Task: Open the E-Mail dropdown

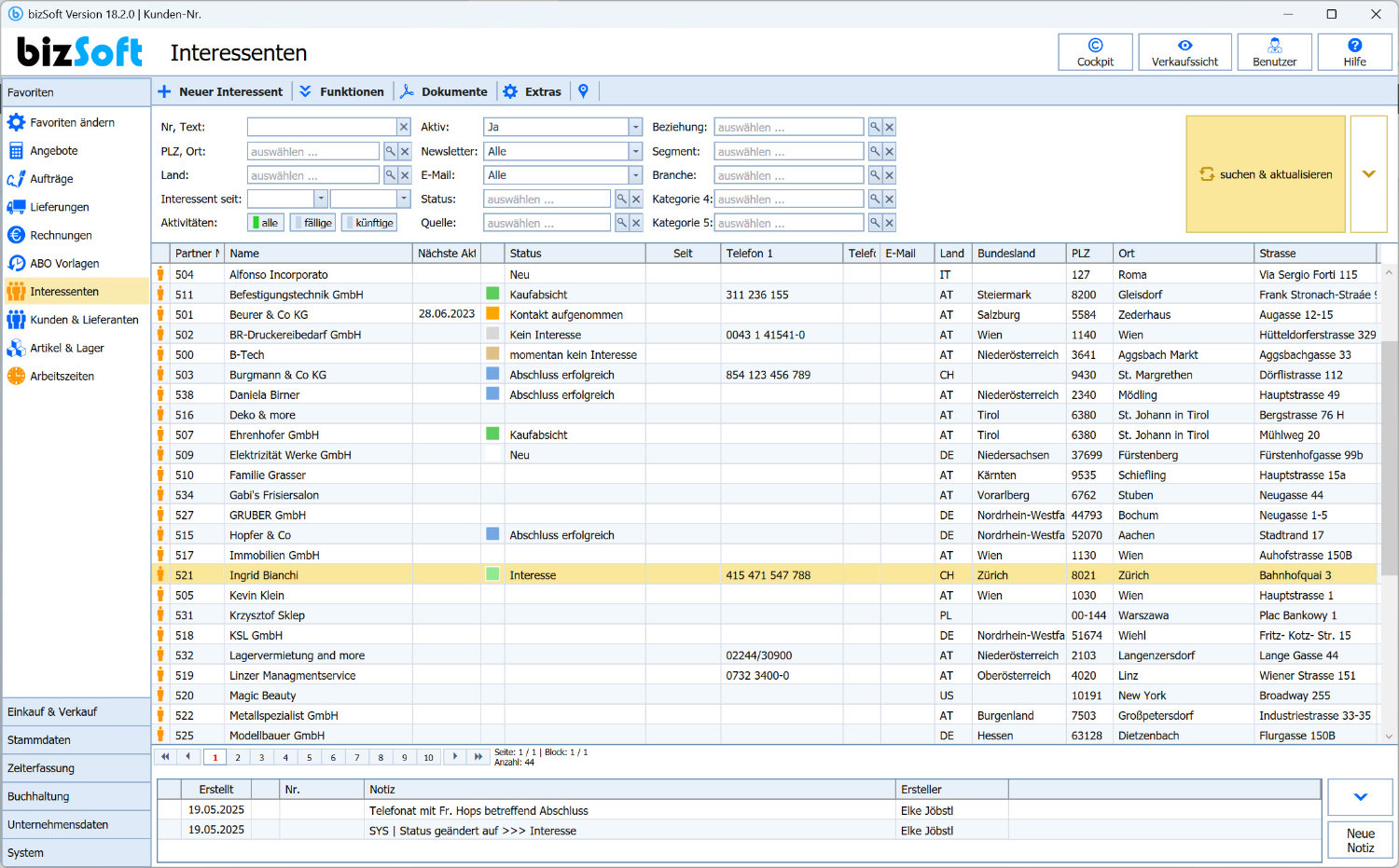Action: (x=635, y=175)
